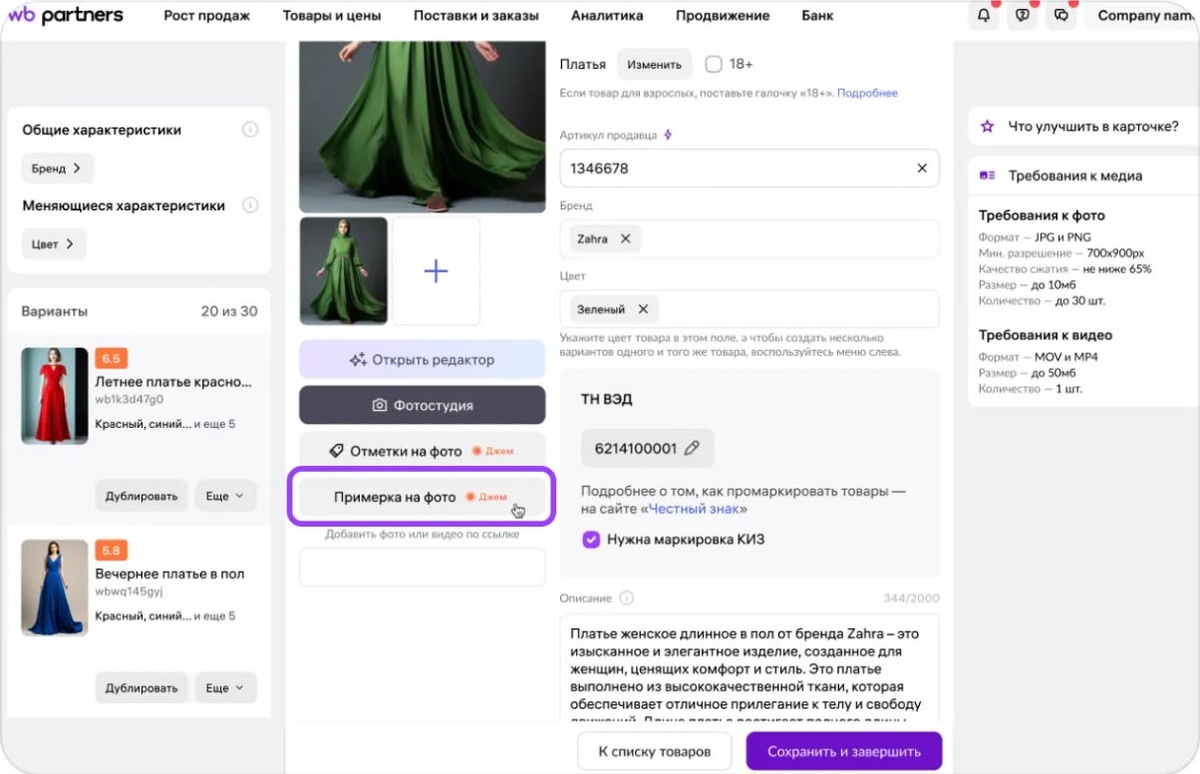1200x774 pixels.
Task: Click the photo or video link input
Action: click(422, 567)
